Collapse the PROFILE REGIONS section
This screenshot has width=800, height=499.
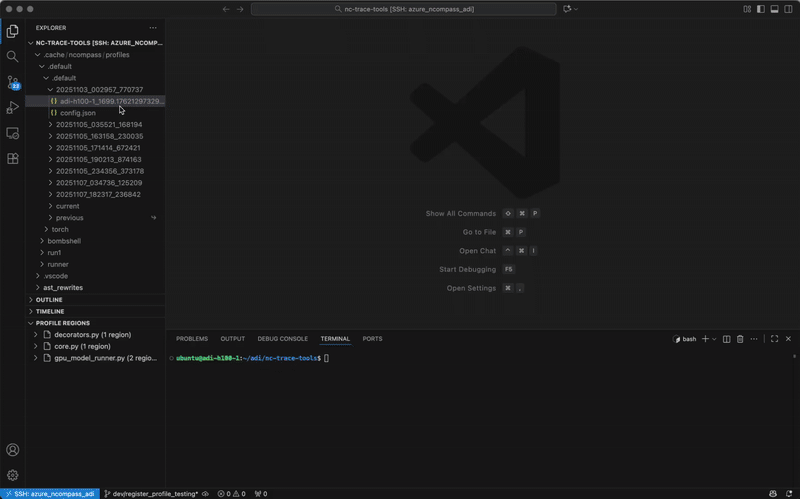click(x=95, y=323)
